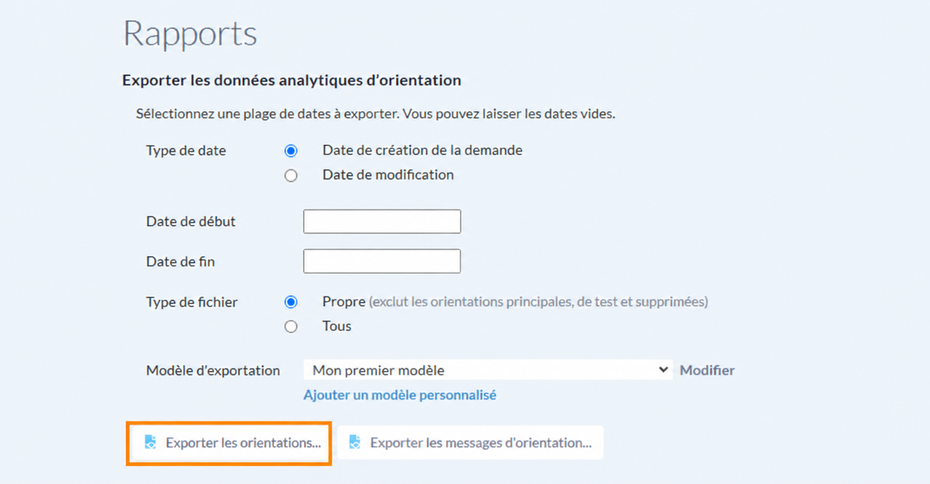930x484 pixels.
Task: Open Ajouter un modèle personnalisé link
Action: click(400, 395)
